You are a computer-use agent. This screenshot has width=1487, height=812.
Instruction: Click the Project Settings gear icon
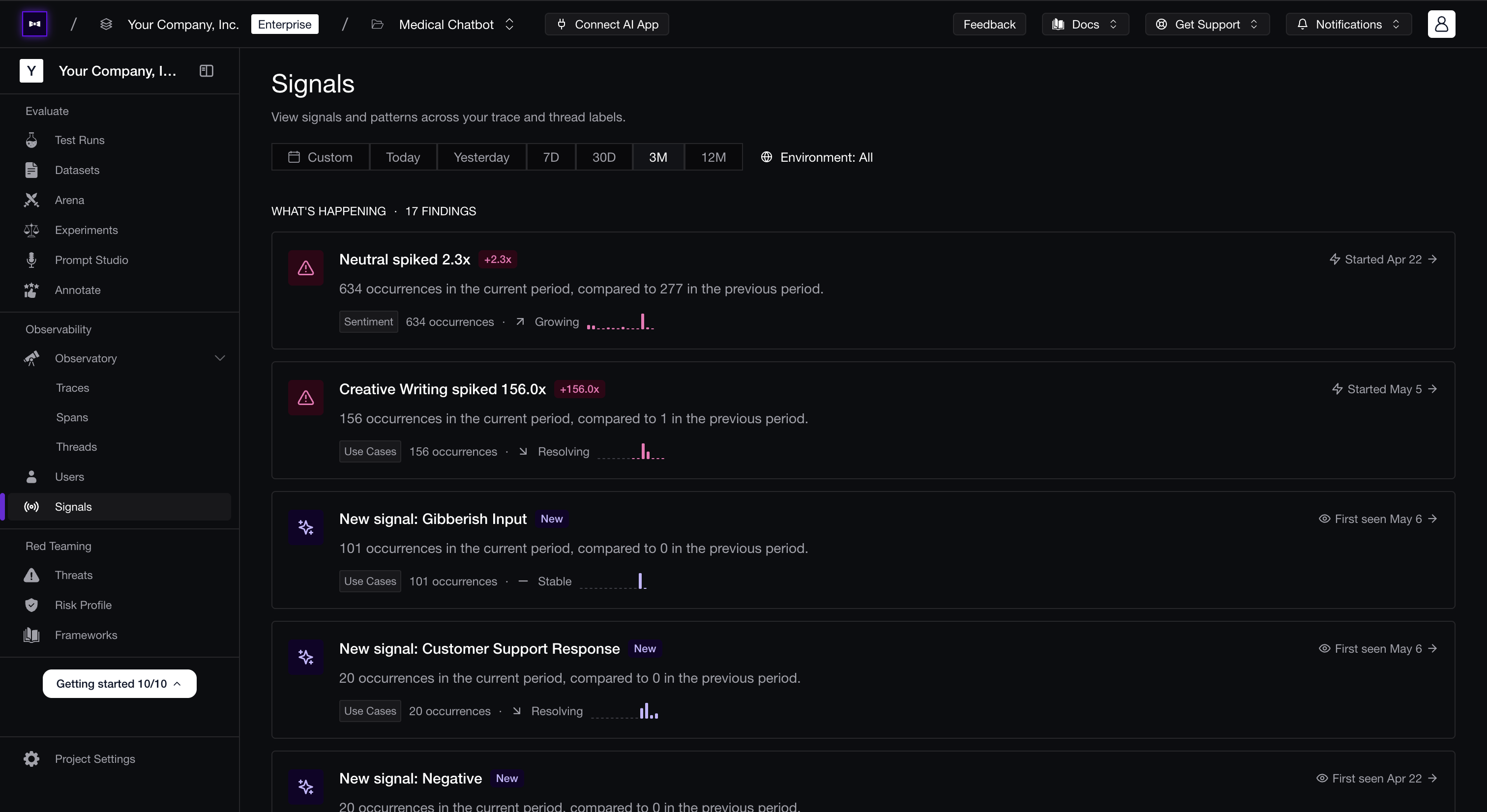tap(32, 759)
